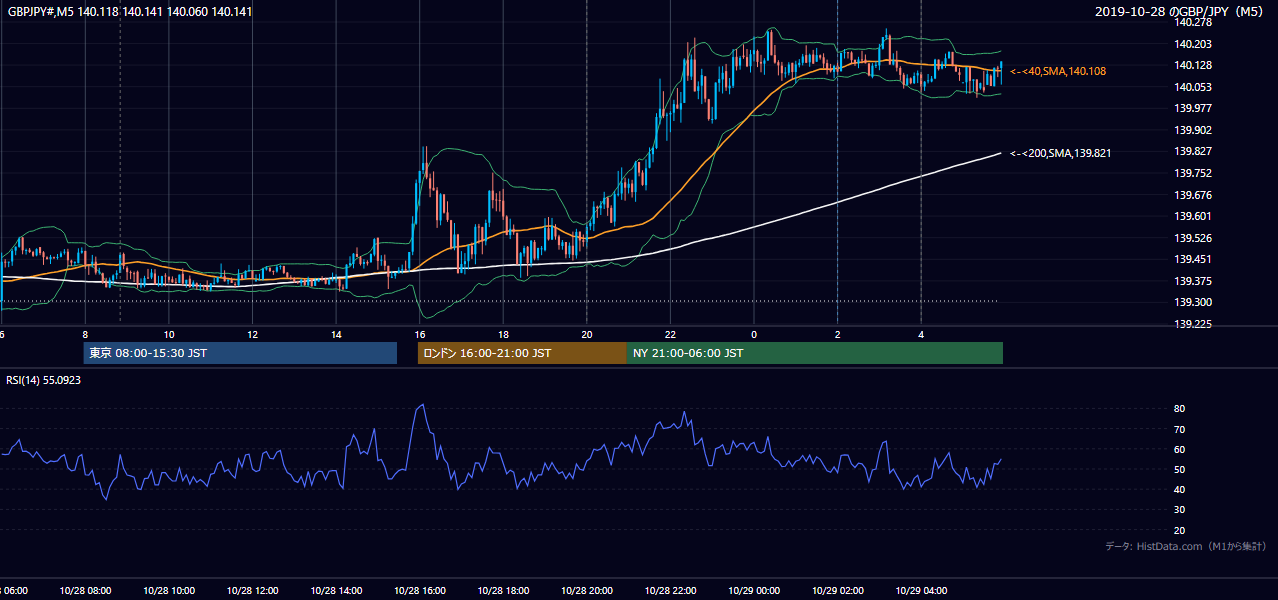The image size is (1278, 600).
Task: Click hour label 14 under the price chart
Action: pos(336,334)
